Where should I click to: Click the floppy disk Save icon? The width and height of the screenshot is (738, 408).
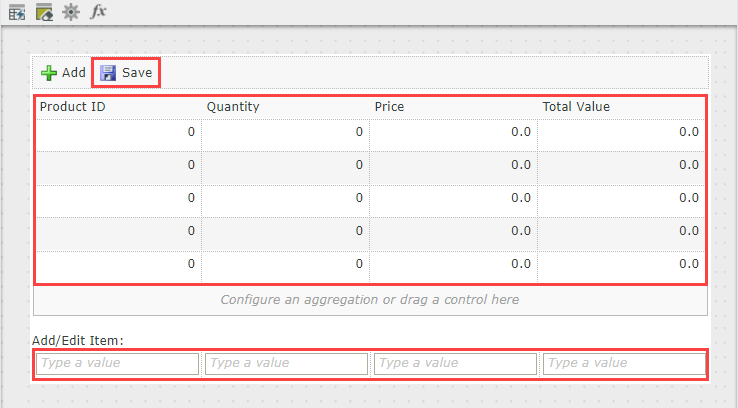pyautogui.click(x=108, y=73)
